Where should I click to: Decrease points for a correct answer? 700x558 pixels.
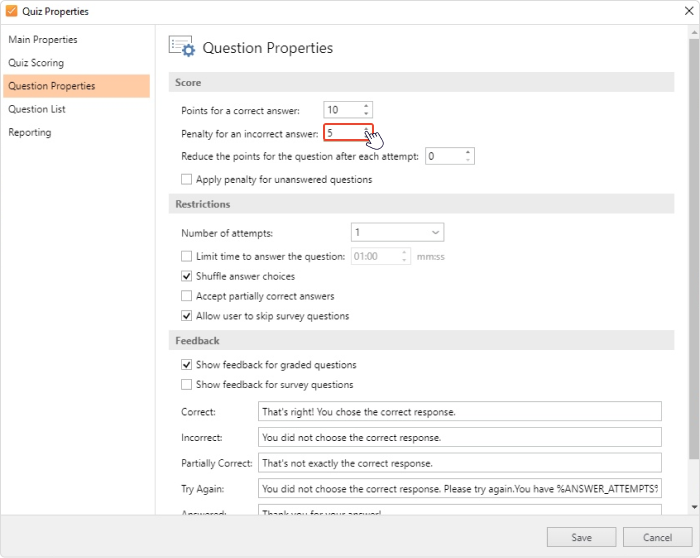[366, 113]
